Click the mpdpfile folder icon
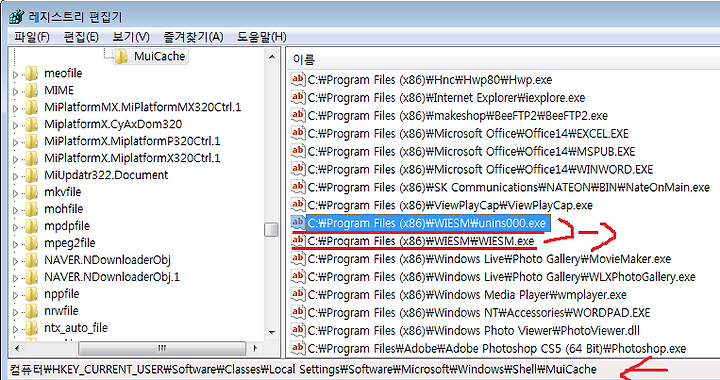 coord(31,226)
